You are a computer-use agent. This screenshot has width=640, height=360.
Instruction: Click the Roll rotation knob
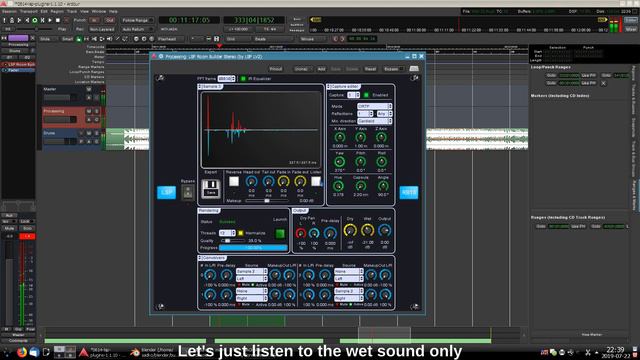tap(381, 162)
